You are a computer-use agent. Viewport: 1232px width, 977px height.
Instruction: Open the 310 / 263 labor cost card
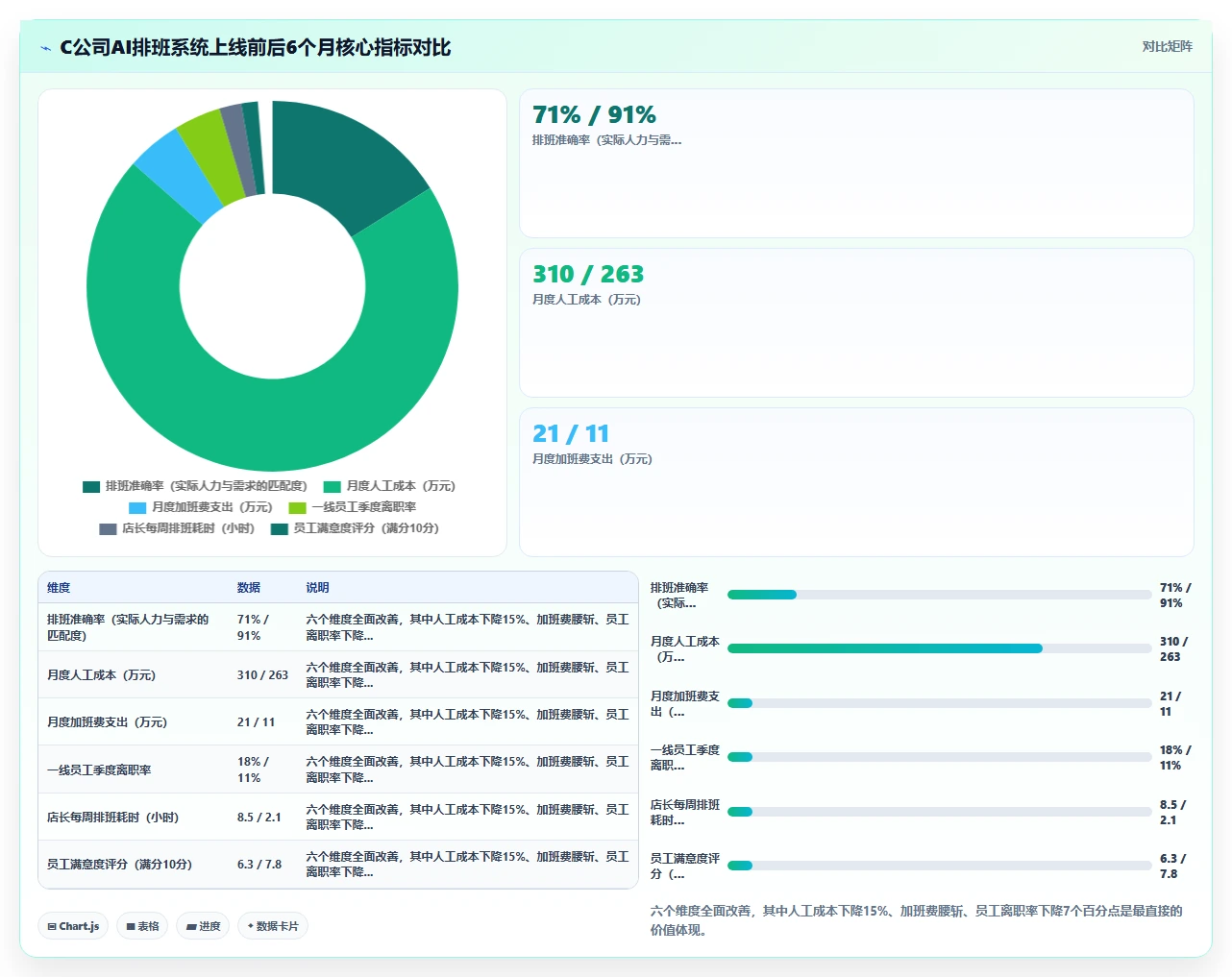coord(856,323)
